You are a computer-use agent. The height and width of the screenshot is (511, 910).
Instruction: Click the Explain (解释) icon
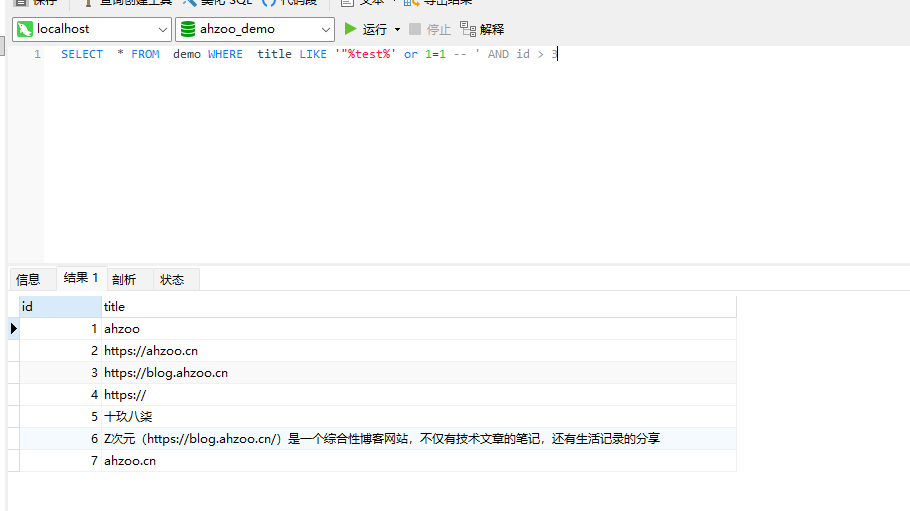pyautogui.click(x=468, y=29)
